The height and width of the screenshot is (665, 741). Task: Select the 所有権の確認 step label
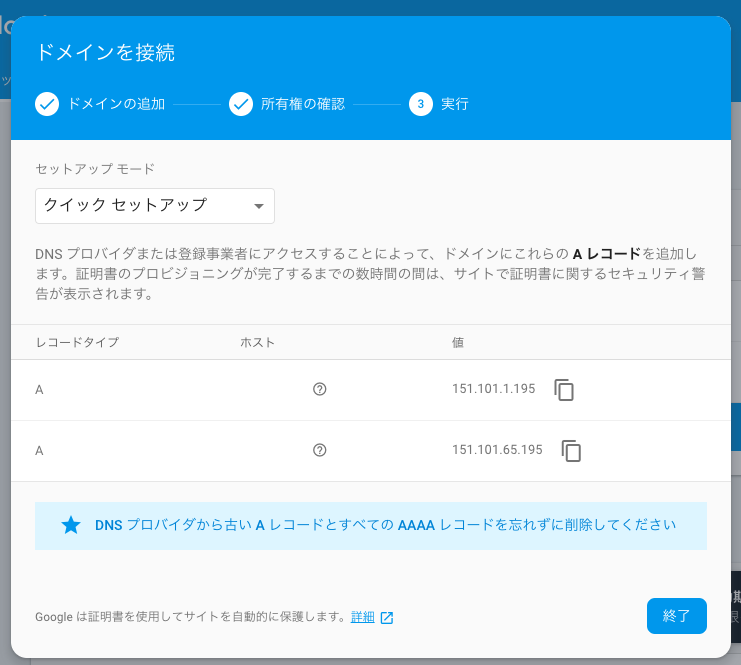(x=303, y=104)
